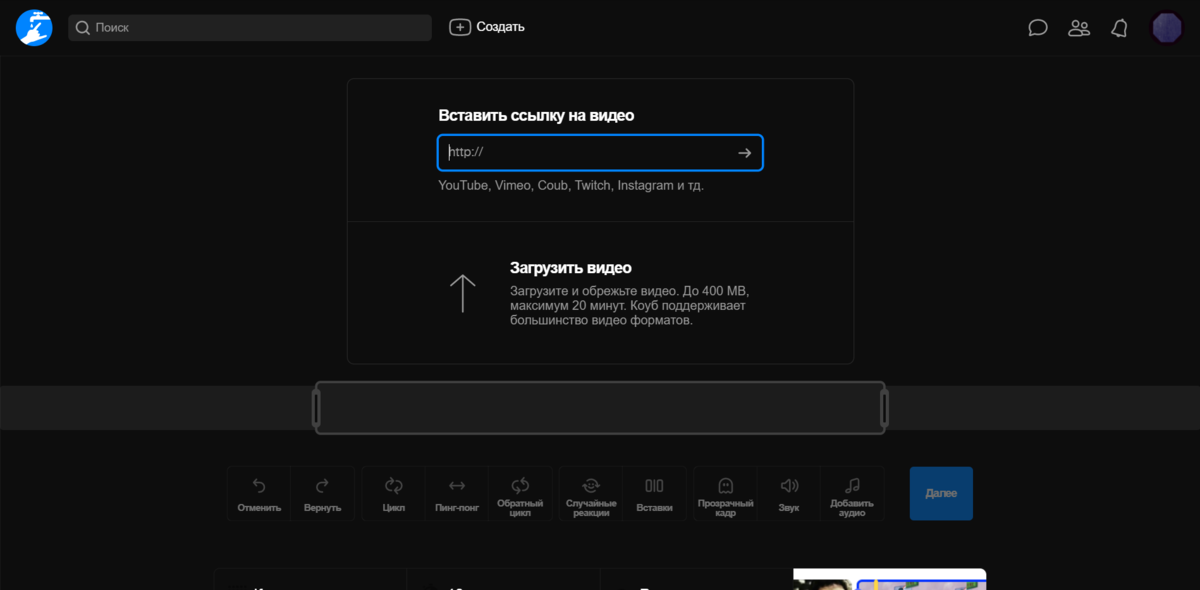This screenshot has height=590, width=1200.
Task: Click the Вернуть redo tool
Action: 322,494
